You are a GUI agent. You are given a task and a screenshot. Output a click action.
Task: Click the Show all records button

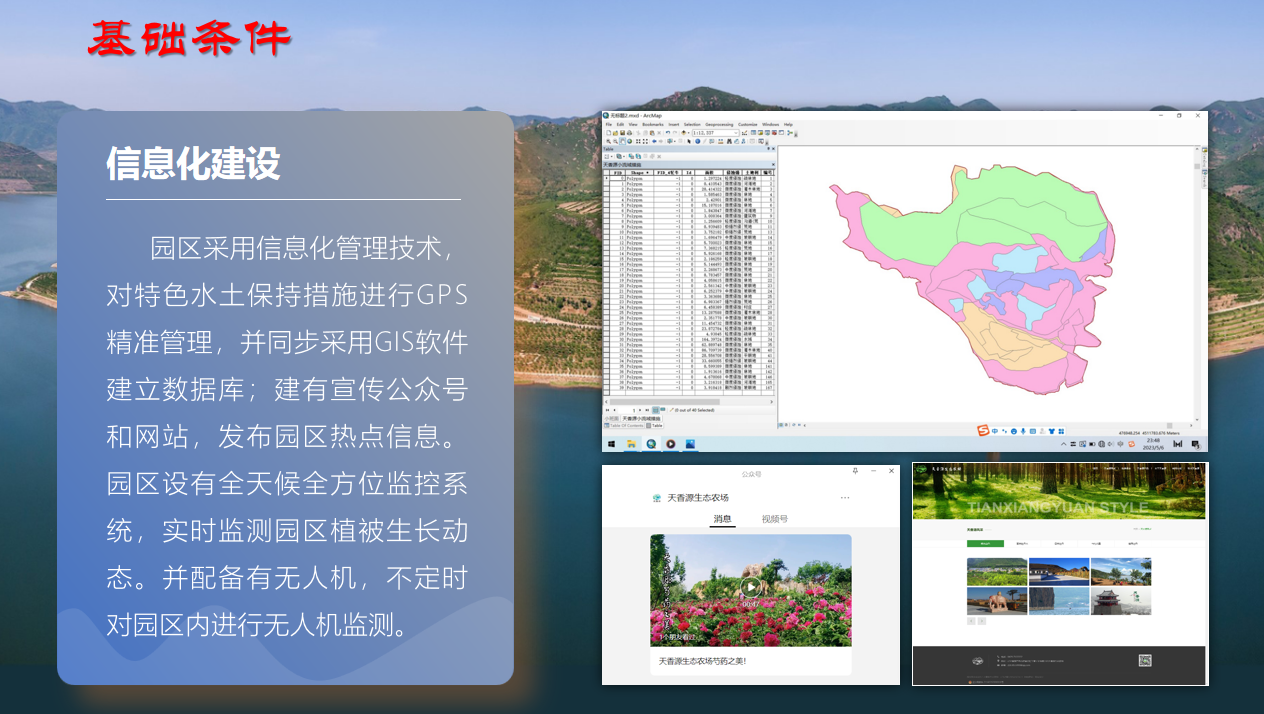tap(655, 410)
